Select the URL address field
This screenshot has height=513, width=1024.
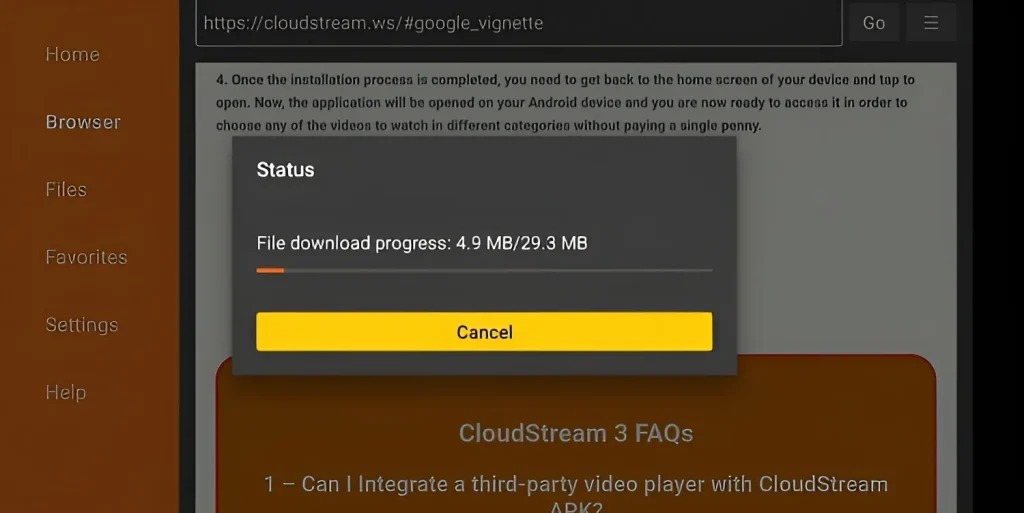(519, 23)
